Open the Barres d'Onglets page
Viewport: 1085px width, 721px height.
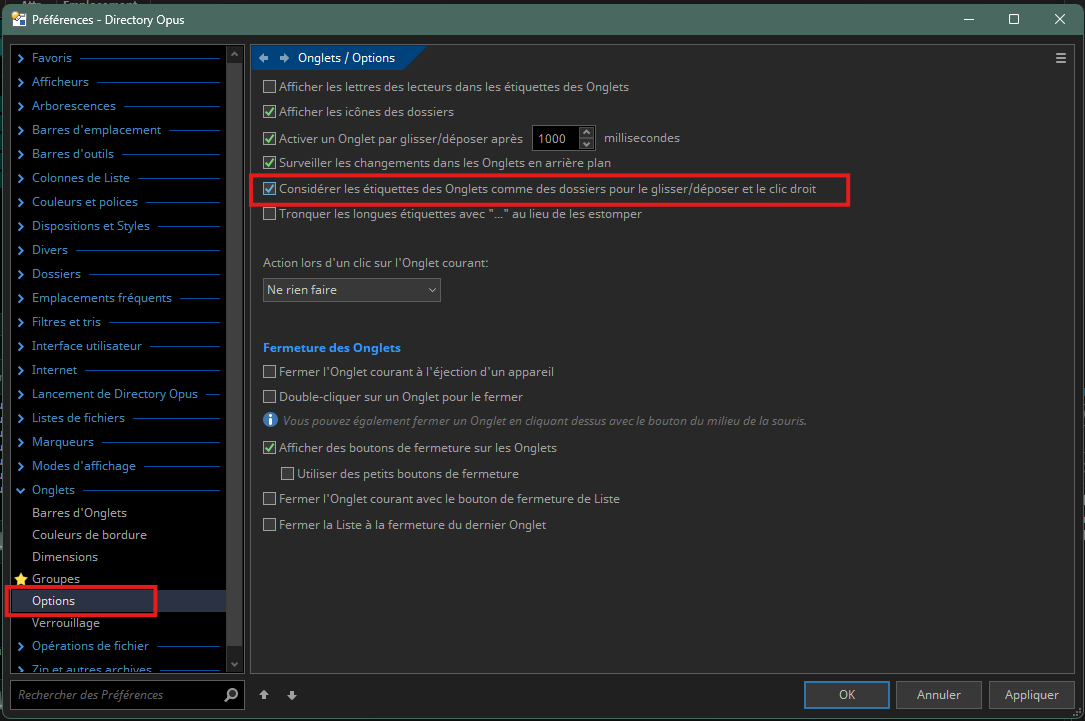point(79,513)
